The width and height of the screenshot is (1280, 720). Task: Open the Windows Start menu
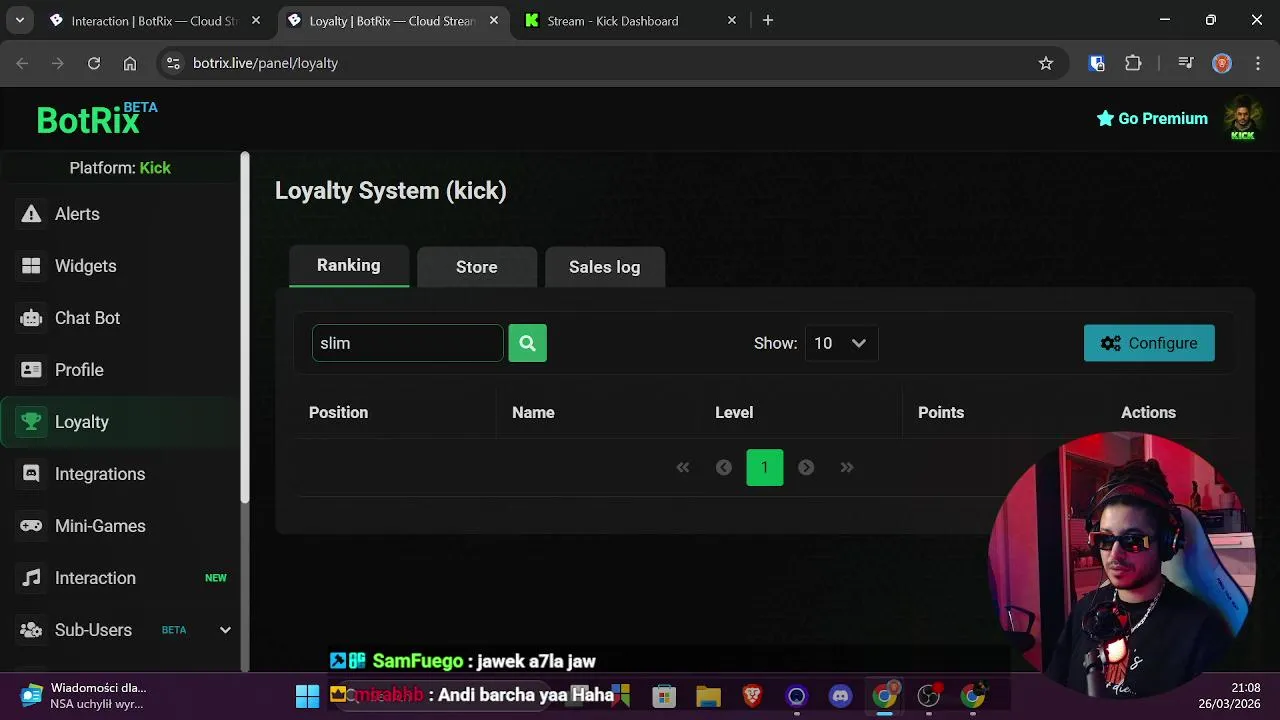[307, 696]
